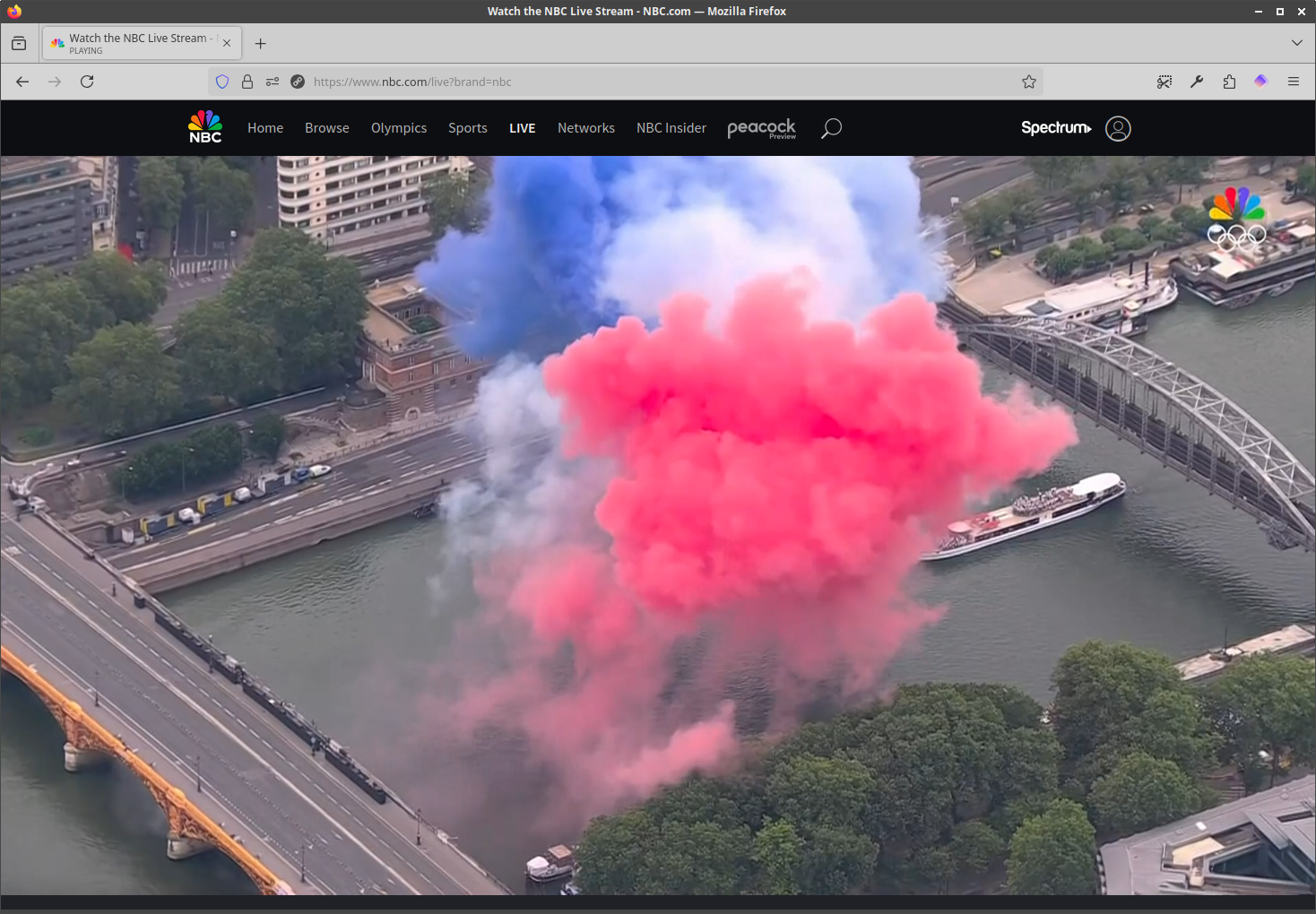Click the Firefox logo in the title bar
Viewport: 1316px width, 914px height.
tap(13, 11)
